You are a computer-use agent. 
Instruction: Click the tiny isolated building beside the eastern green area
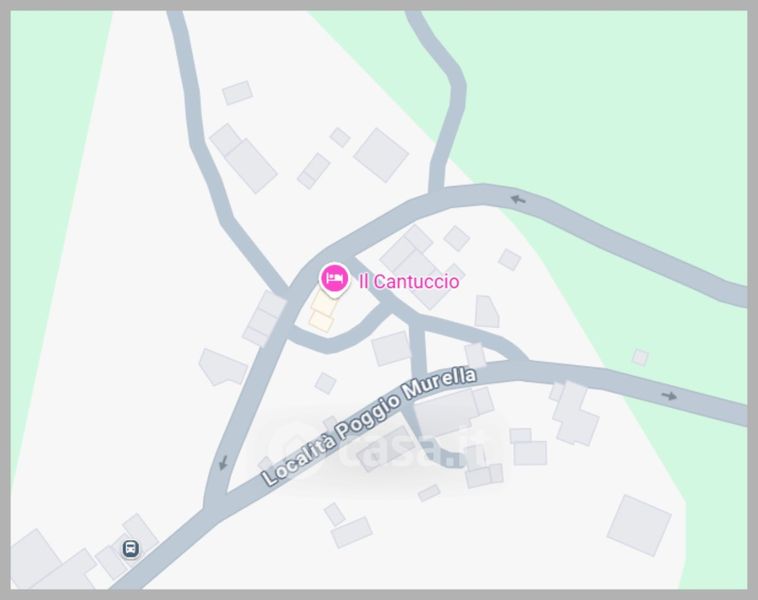coord(640,357)
